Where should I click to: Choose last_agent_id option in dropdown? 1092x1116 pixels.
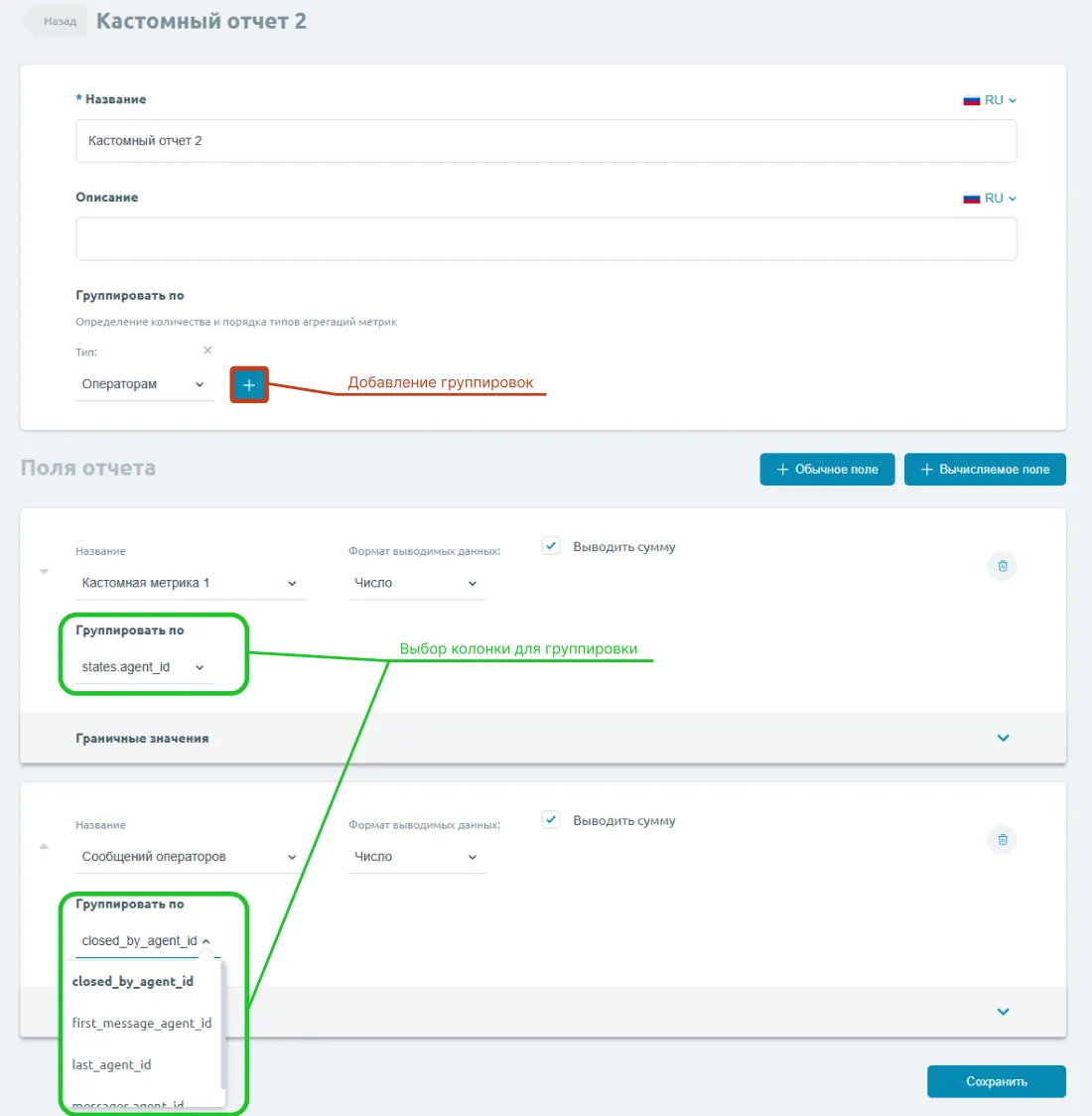click(x=112, y=1064)
